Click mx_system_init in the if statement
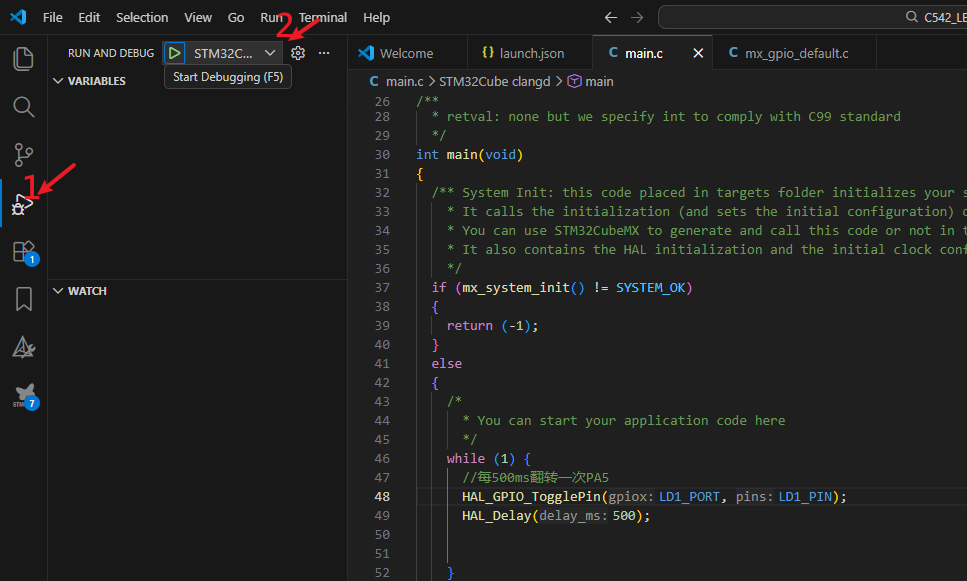 (516, 287)
